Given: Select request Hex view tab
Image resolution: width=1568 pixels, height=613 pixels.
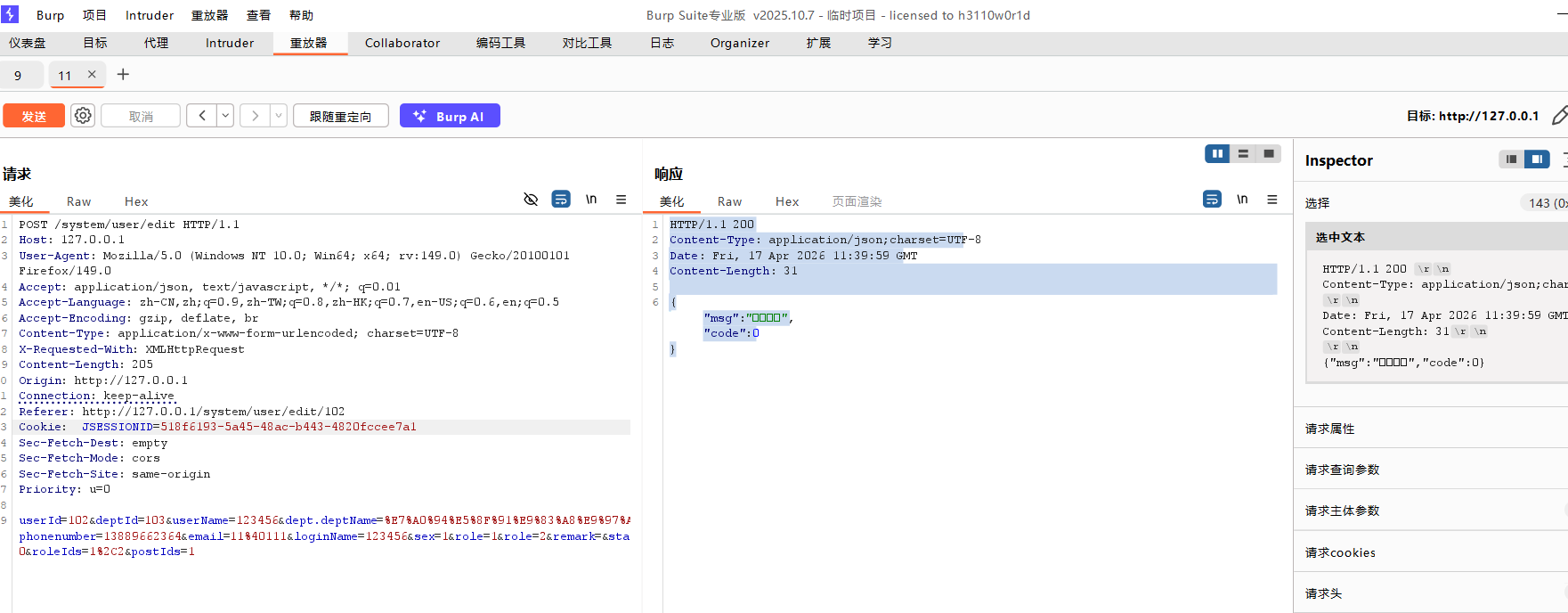Looking at the screenshot, I should pos(136,201).
